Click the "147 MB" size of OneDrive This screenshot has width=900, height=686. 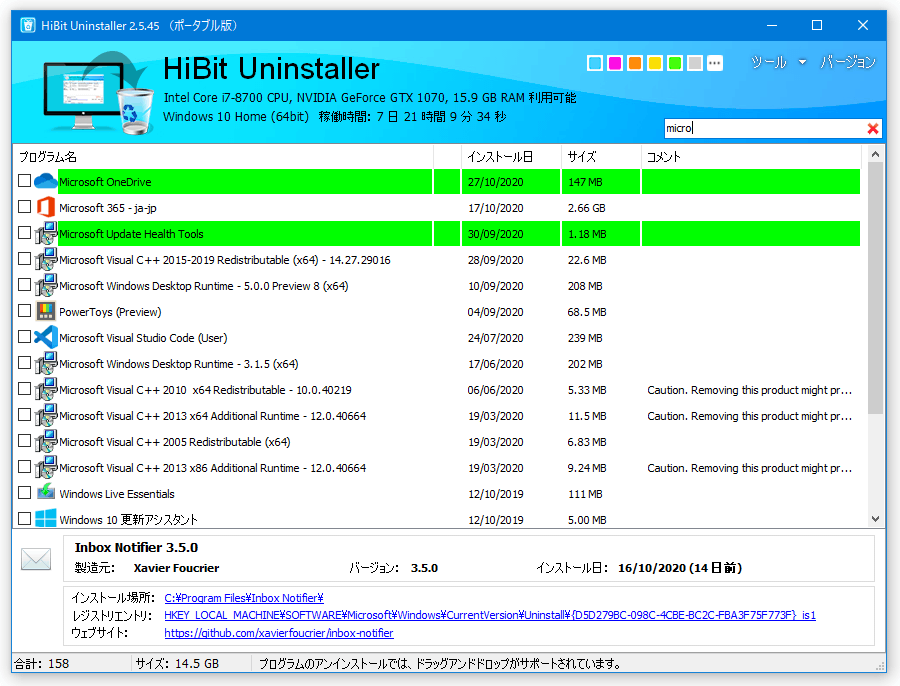point(585,182)
